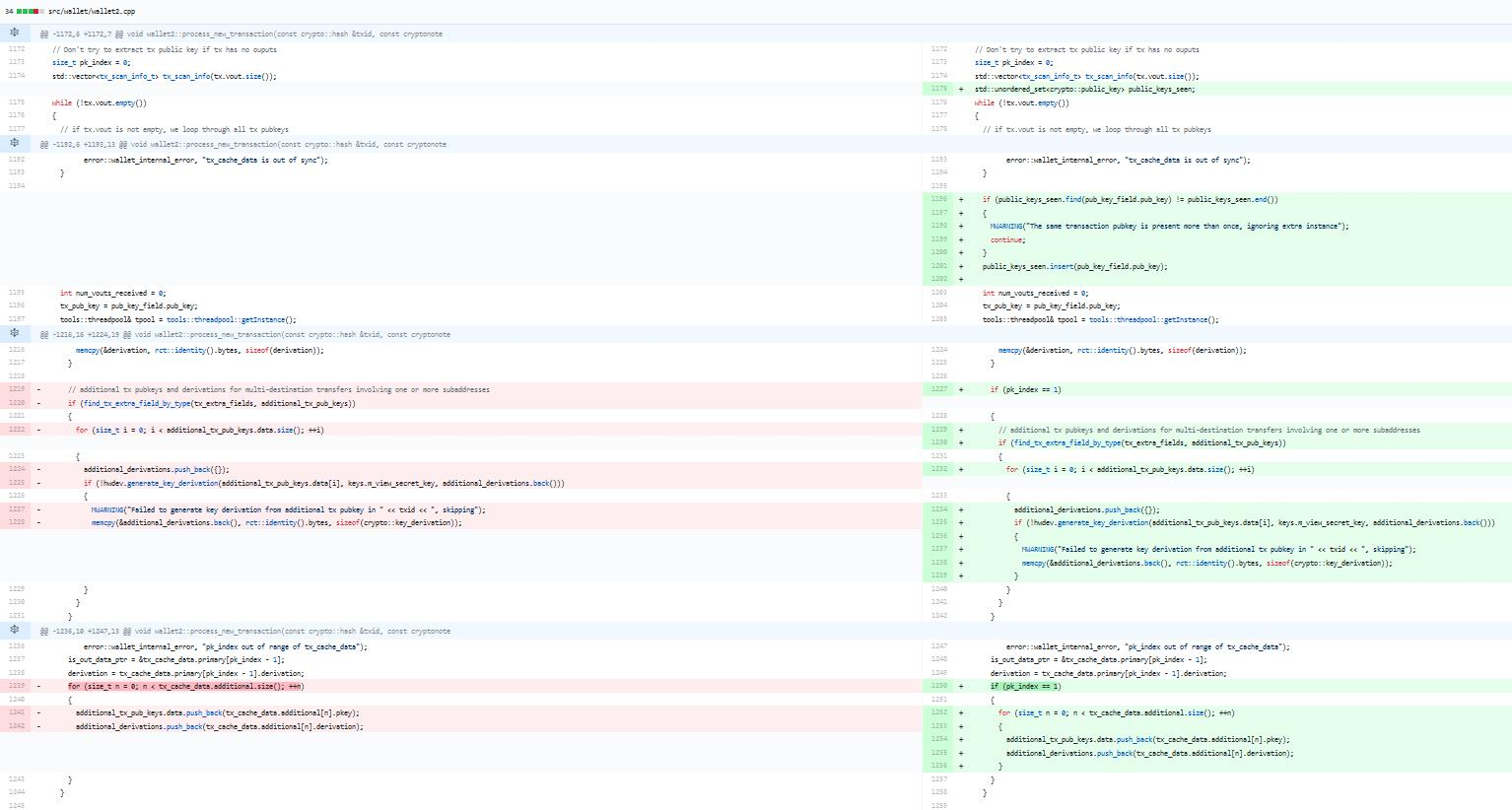
Task: Click deleted line 1225 generate_key_derivation condition
Action: (x=324, y=483)
